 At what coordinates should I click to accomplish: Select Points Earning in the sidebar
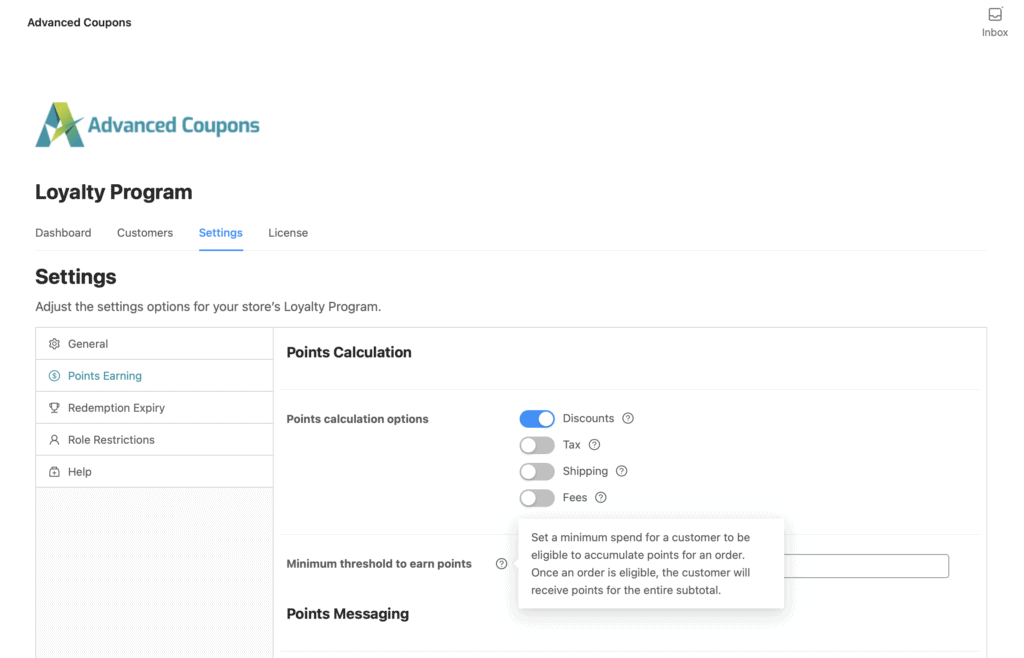click(x=105, y=376)
